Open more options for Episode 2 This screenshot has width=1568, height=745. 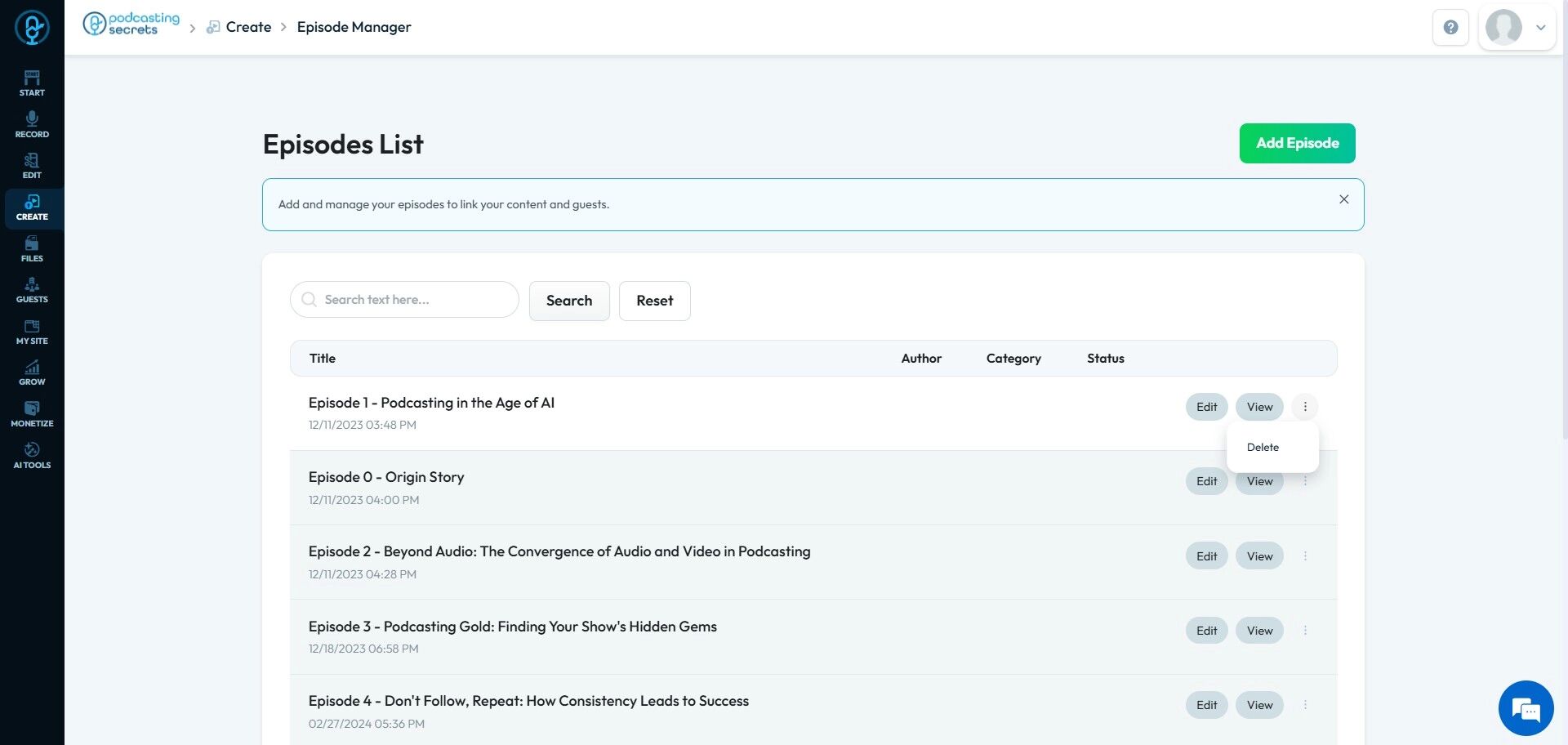point(1305,556)
